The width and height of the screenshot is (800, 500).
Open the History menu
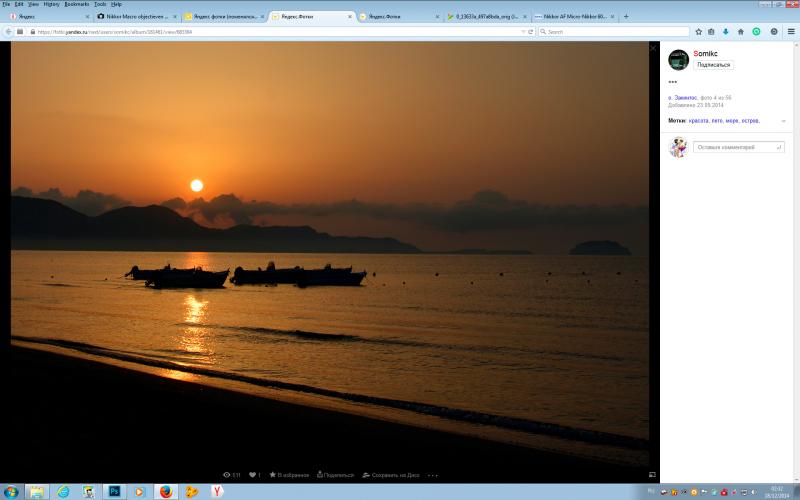coord(52,4)
